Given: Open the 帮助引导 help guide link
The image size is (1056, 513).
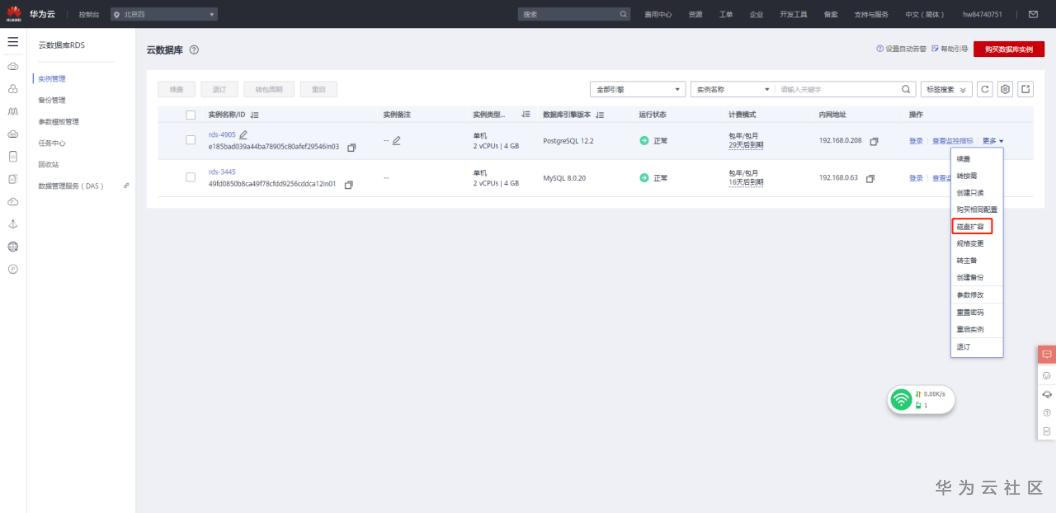Looking at the screenshot, I should click(x=950, y=49).
